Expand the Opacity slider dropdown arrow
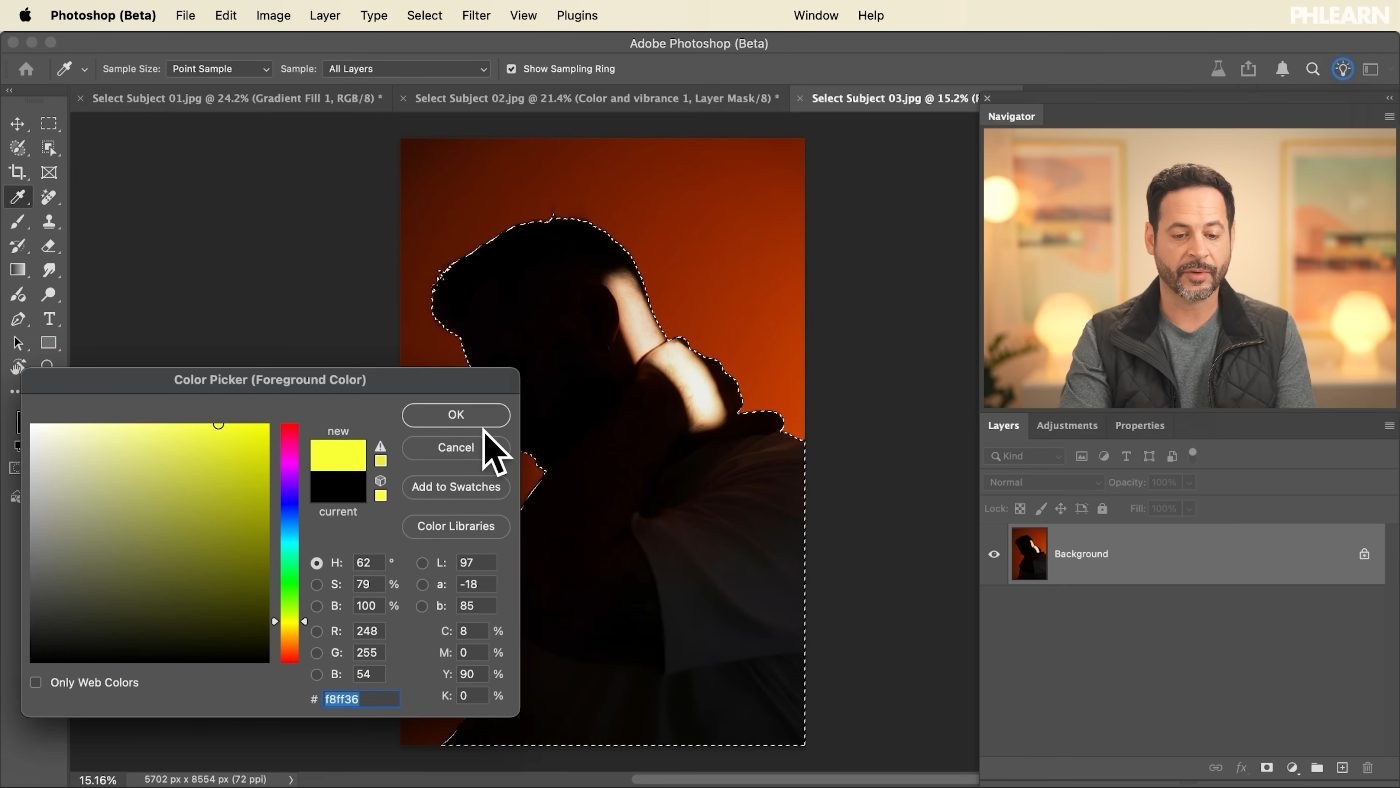Image resolution: width=1400 pixels, height=788 pixels. tap(1188, 482)
